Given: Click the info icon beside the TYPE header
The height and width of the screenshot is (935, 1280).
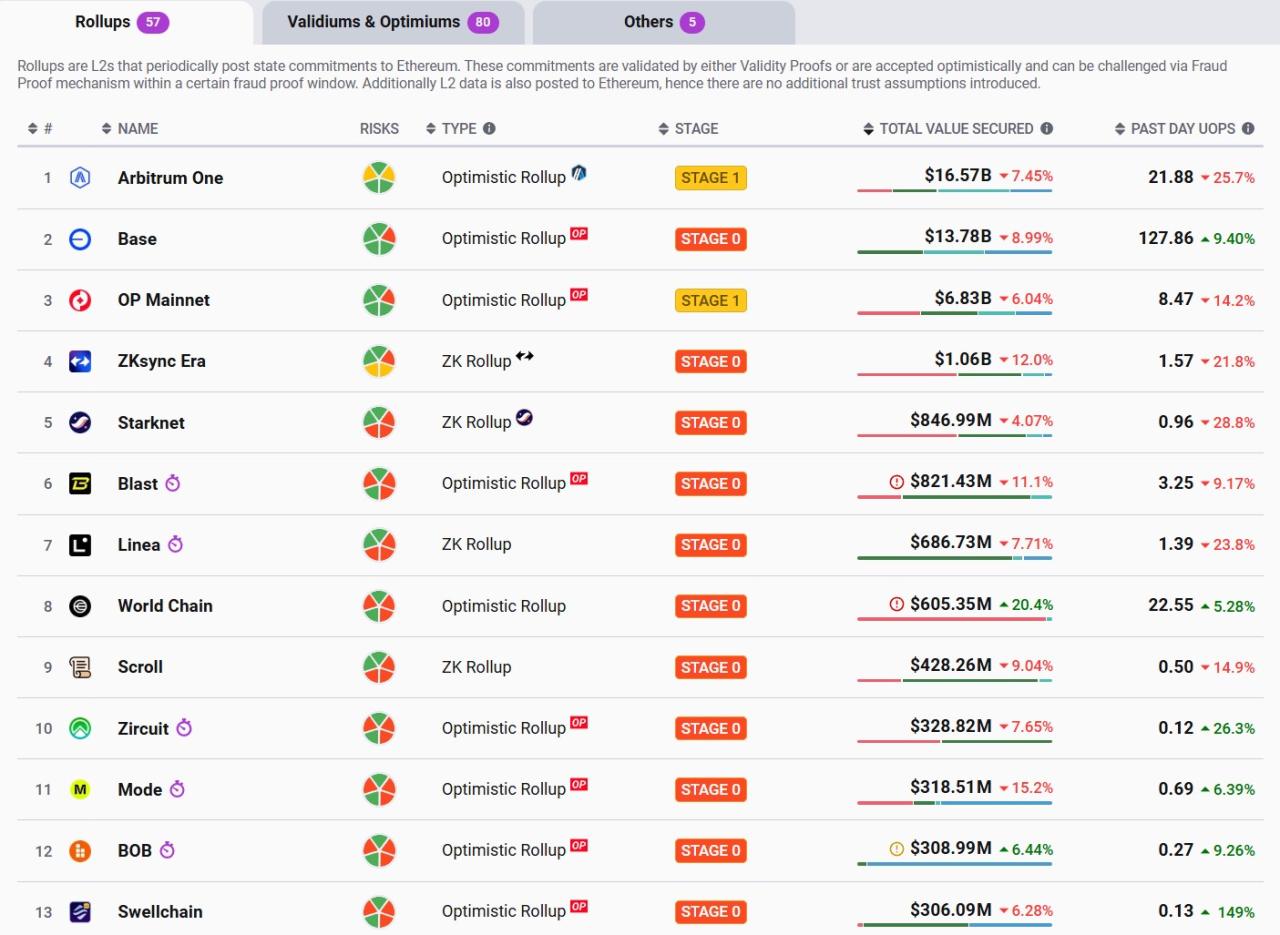Looking at the screenshot, I should click(x=489, y=129).
